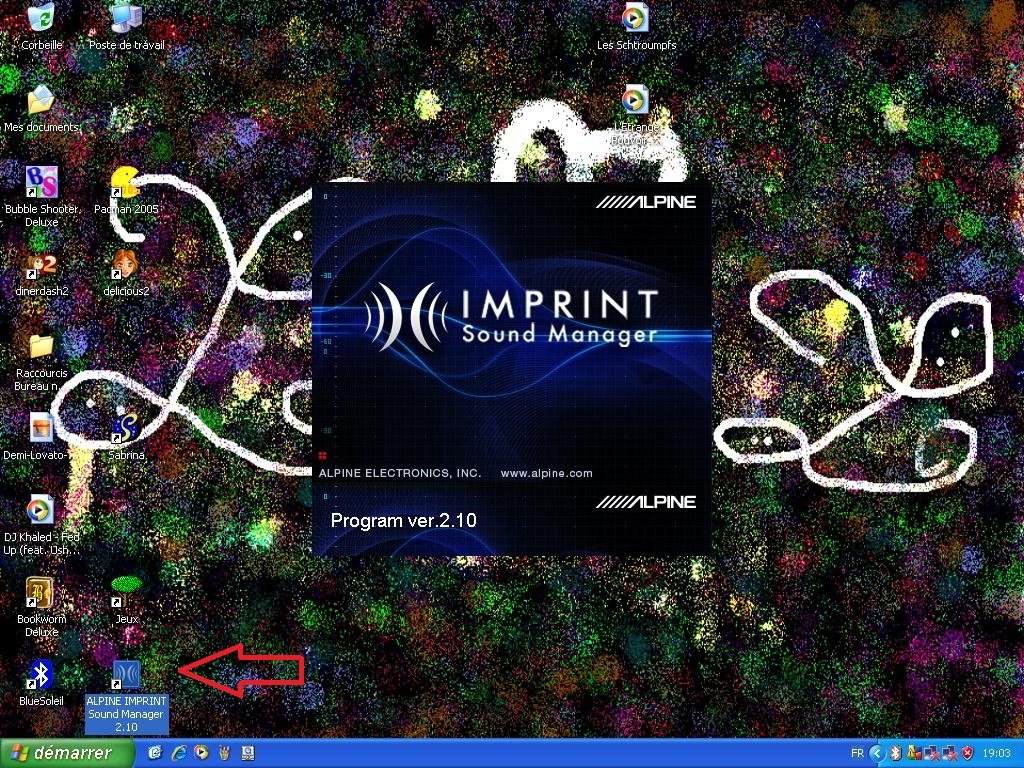Select the dinerdash2 game shortcut
Viewport: 1024px width, 768px height.
(41, 265)
